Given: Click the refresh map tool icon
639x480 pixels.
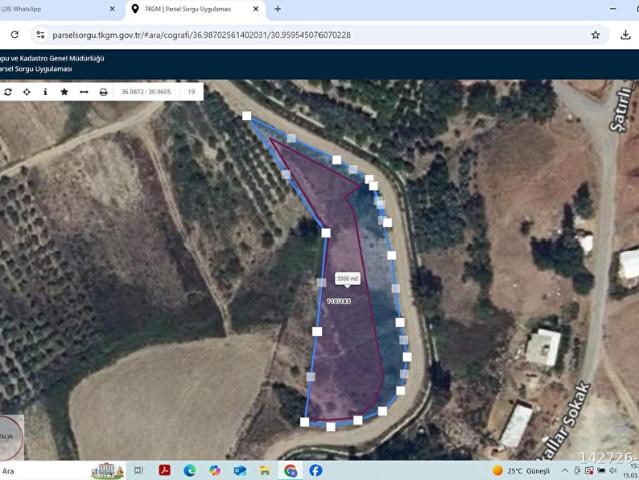Looking at the screenshot, I should click(x=8, y=91).
